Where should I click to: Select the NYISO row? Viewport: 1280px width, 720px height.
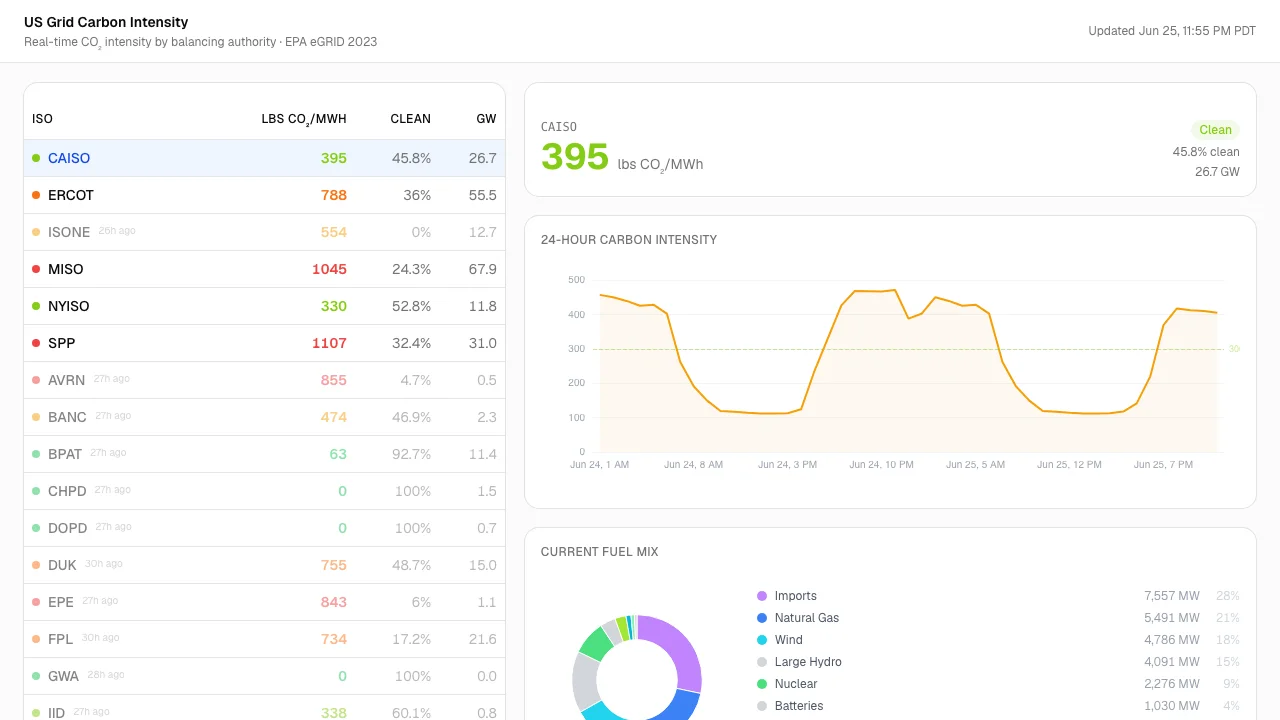click(x=264, y=306)
